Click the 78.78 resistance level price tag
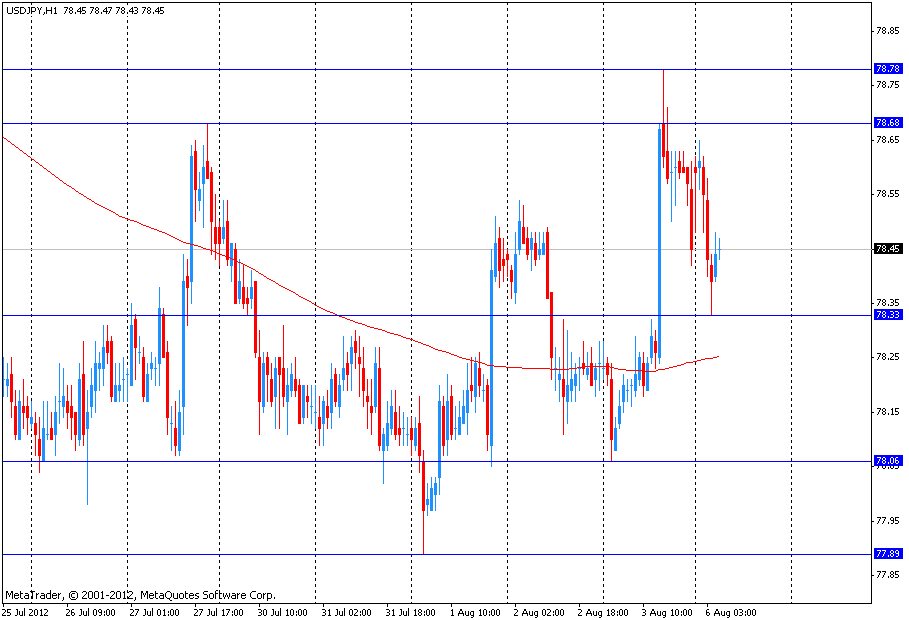Screen dimensions: 909x620 coord(888,69)
